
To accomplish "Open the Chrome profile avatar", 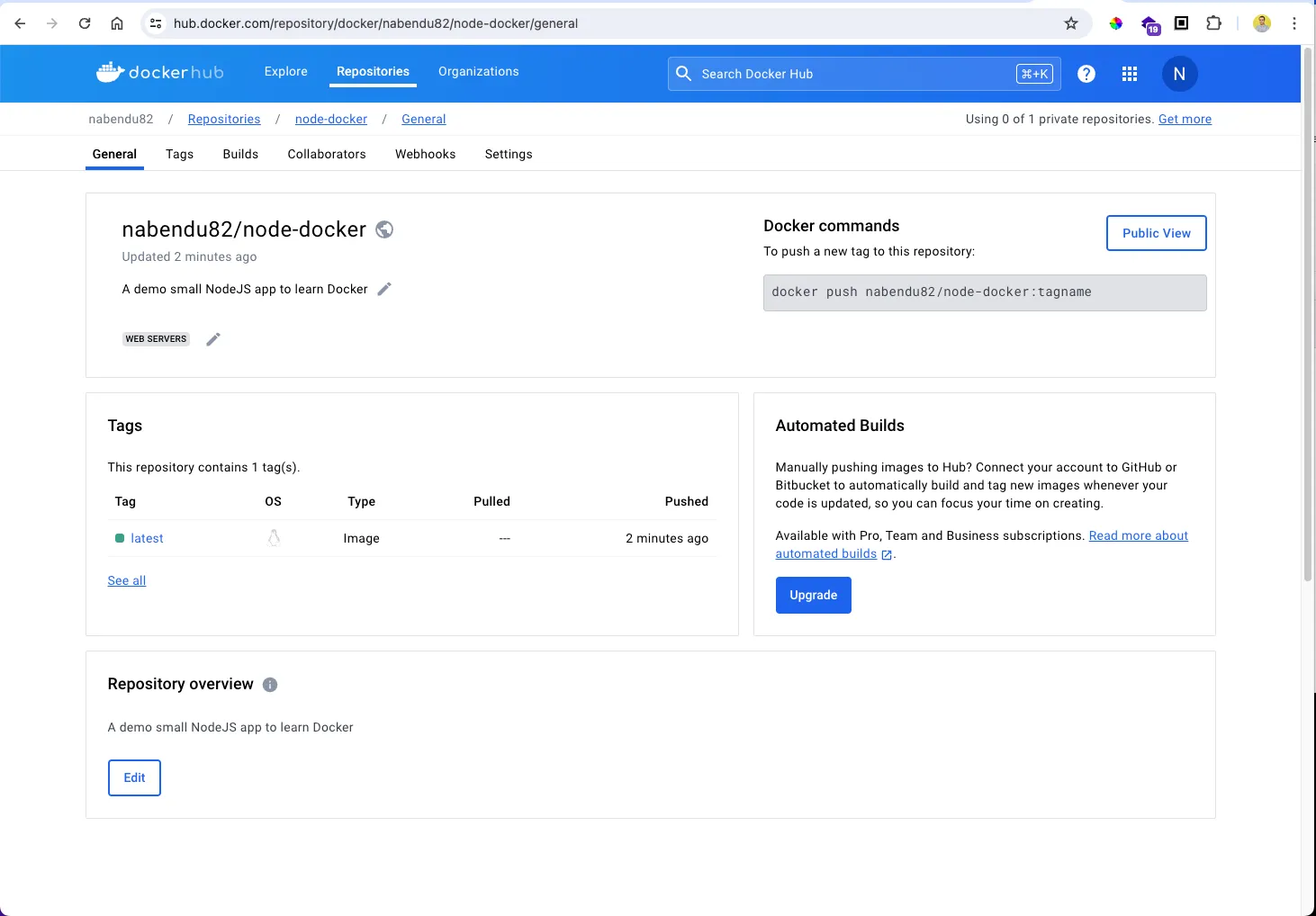I will pyautogui.click(x=1262, y=23).
